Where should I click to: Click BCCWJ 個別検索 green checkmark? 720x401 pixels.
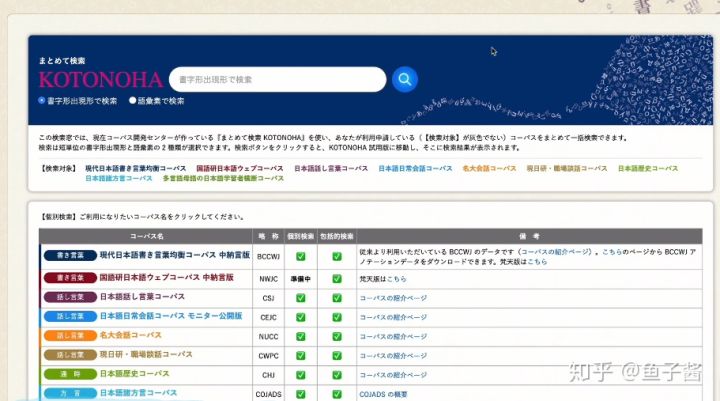pyautogui.click(x=301, y=256)
